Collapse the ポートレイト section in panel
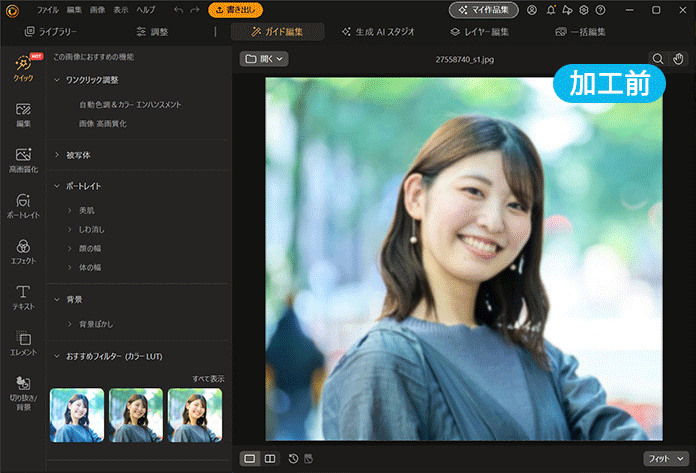Viewport: 696px width, 473px height. point(57,186)
